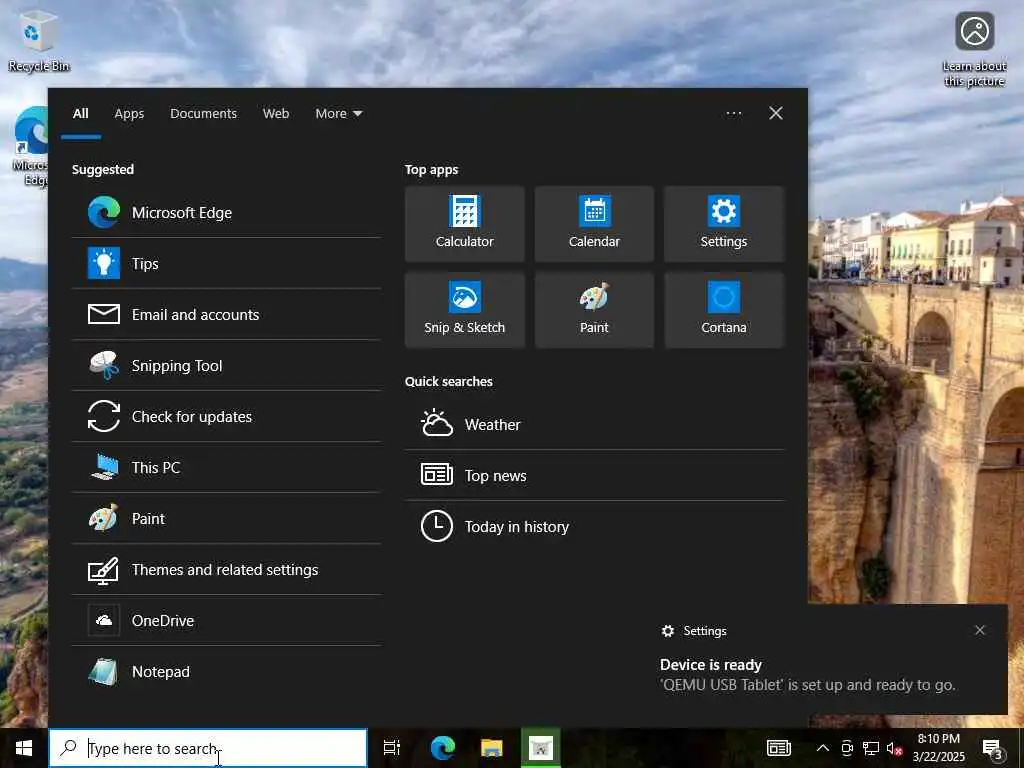The image size is (1024, 768).
Task: Expand the More filter dropdown
Action: click(338, 114)
